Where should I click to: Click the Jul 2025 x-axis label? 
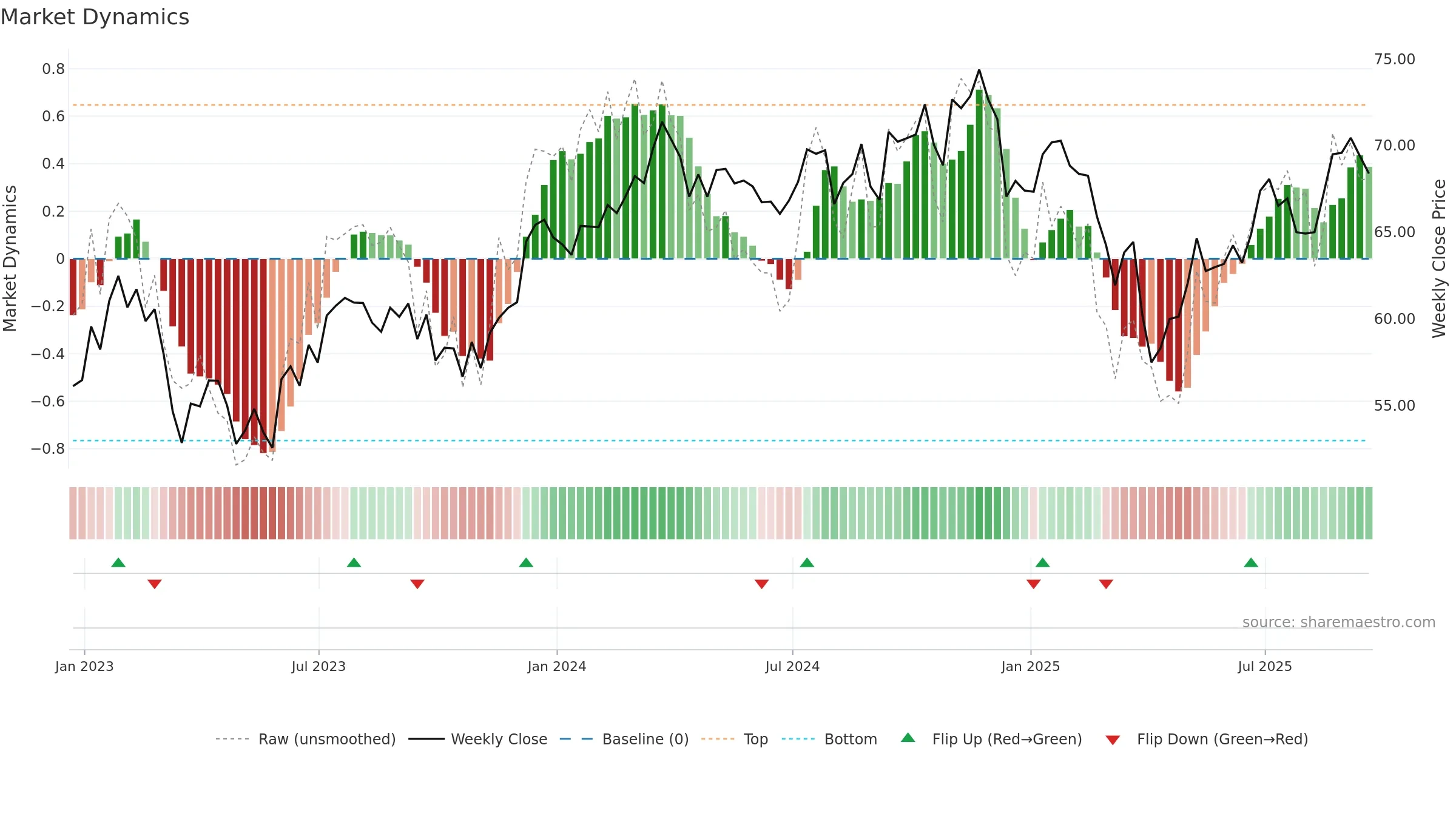point(1265,666)
